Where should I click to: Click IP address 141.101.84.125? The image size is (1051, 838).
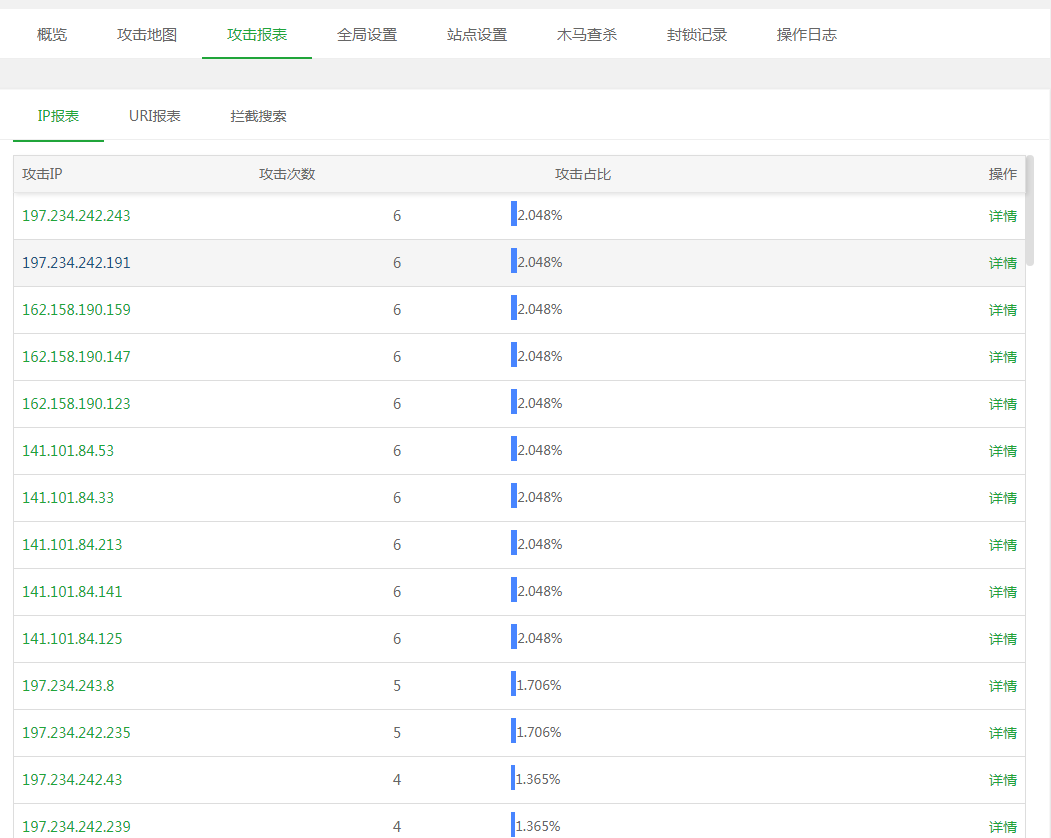point(72,638)
